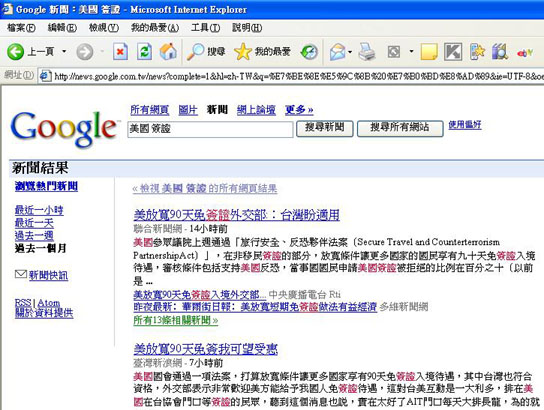Image resolution: width=544 pixels, height=410 pixels.
Task: Click the Stop loading icon with red X
Action: [x=120, y=52]
